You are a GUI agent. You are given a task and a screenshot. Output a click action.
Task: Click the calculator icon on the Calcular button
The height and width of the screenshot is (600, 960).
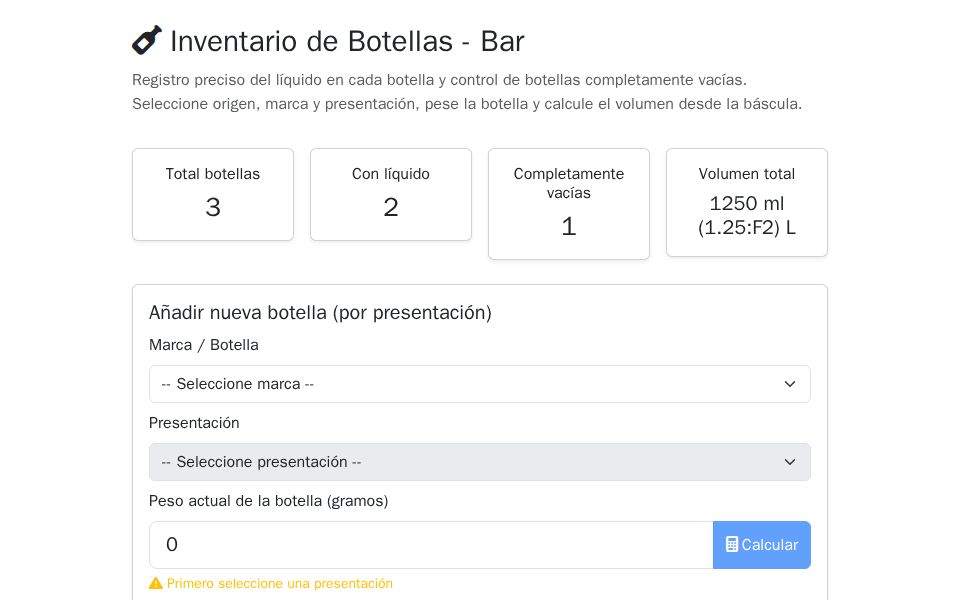pyautogui.click(x=733, y=545)
